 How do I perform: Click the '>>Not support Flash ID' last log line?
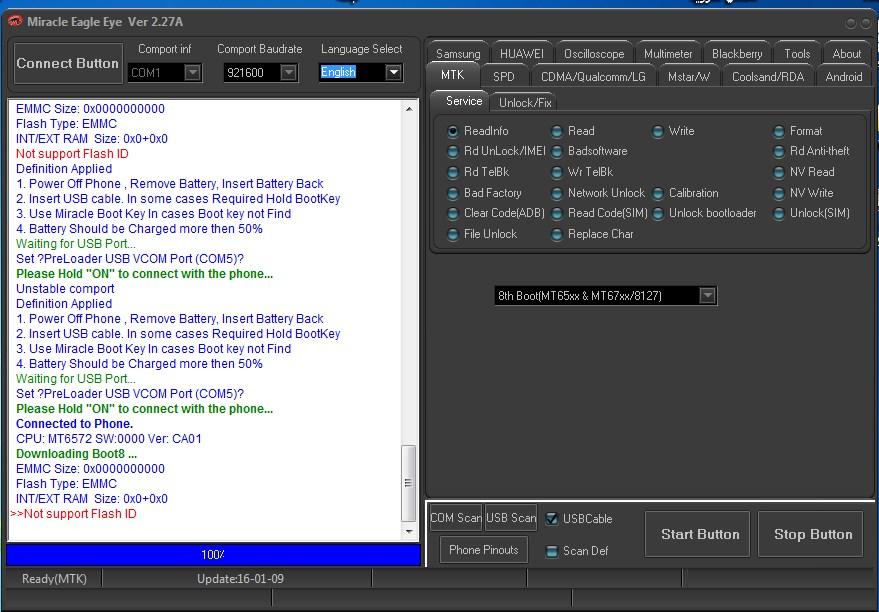[73, 514]
